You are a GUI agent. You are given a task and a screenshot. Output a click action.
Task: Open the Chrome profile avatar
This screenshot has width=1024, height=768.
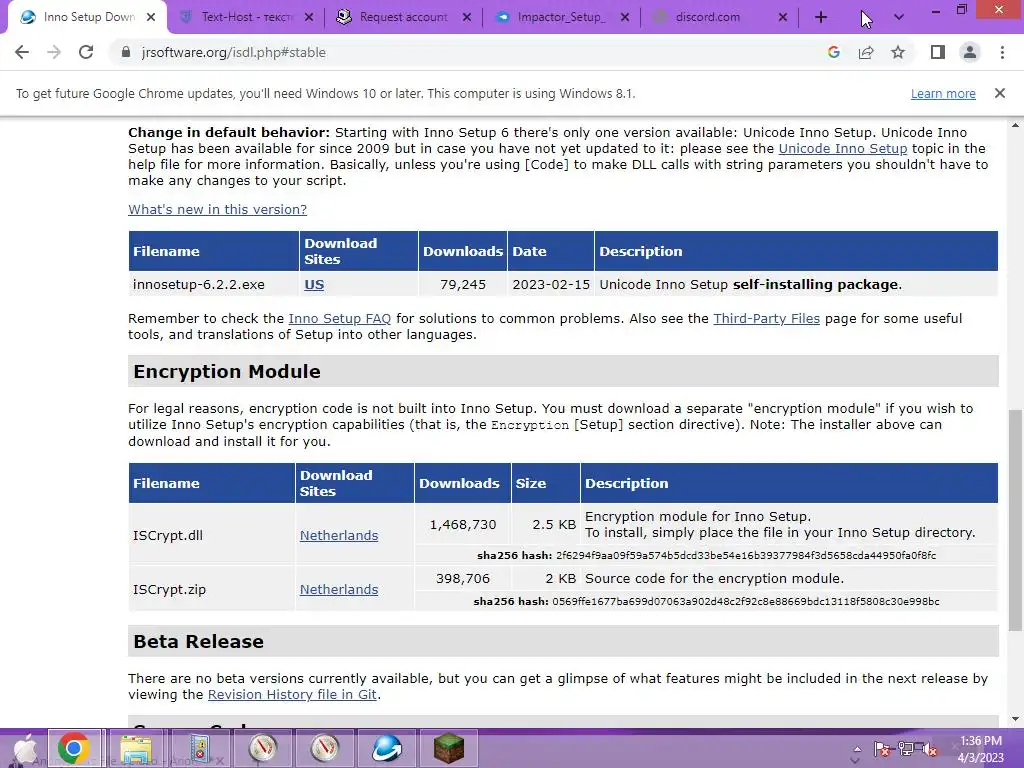pos(970,52)
